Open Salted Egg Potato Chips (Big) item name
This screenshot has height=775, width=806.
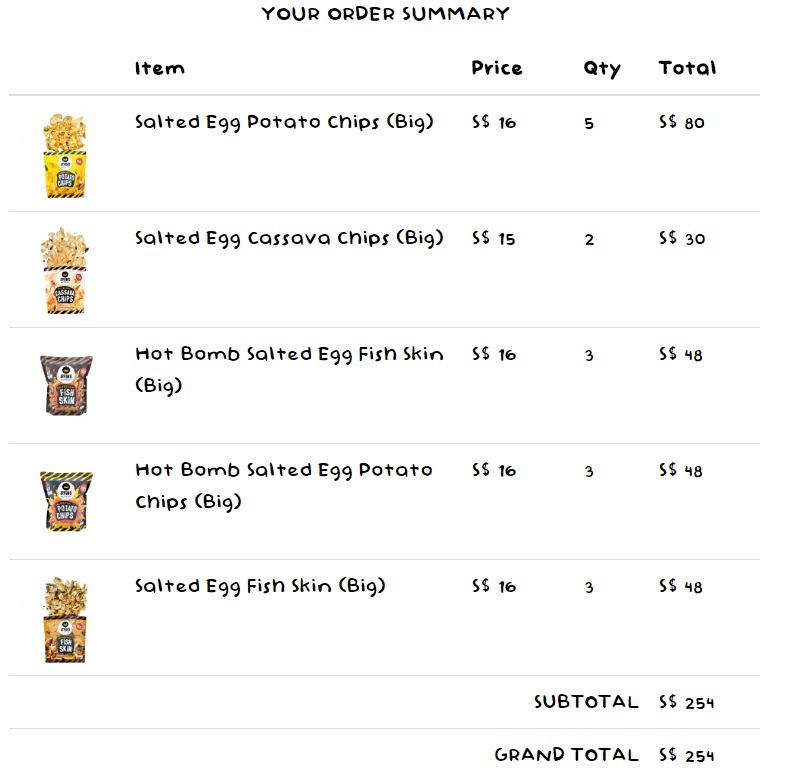(285, 123)
